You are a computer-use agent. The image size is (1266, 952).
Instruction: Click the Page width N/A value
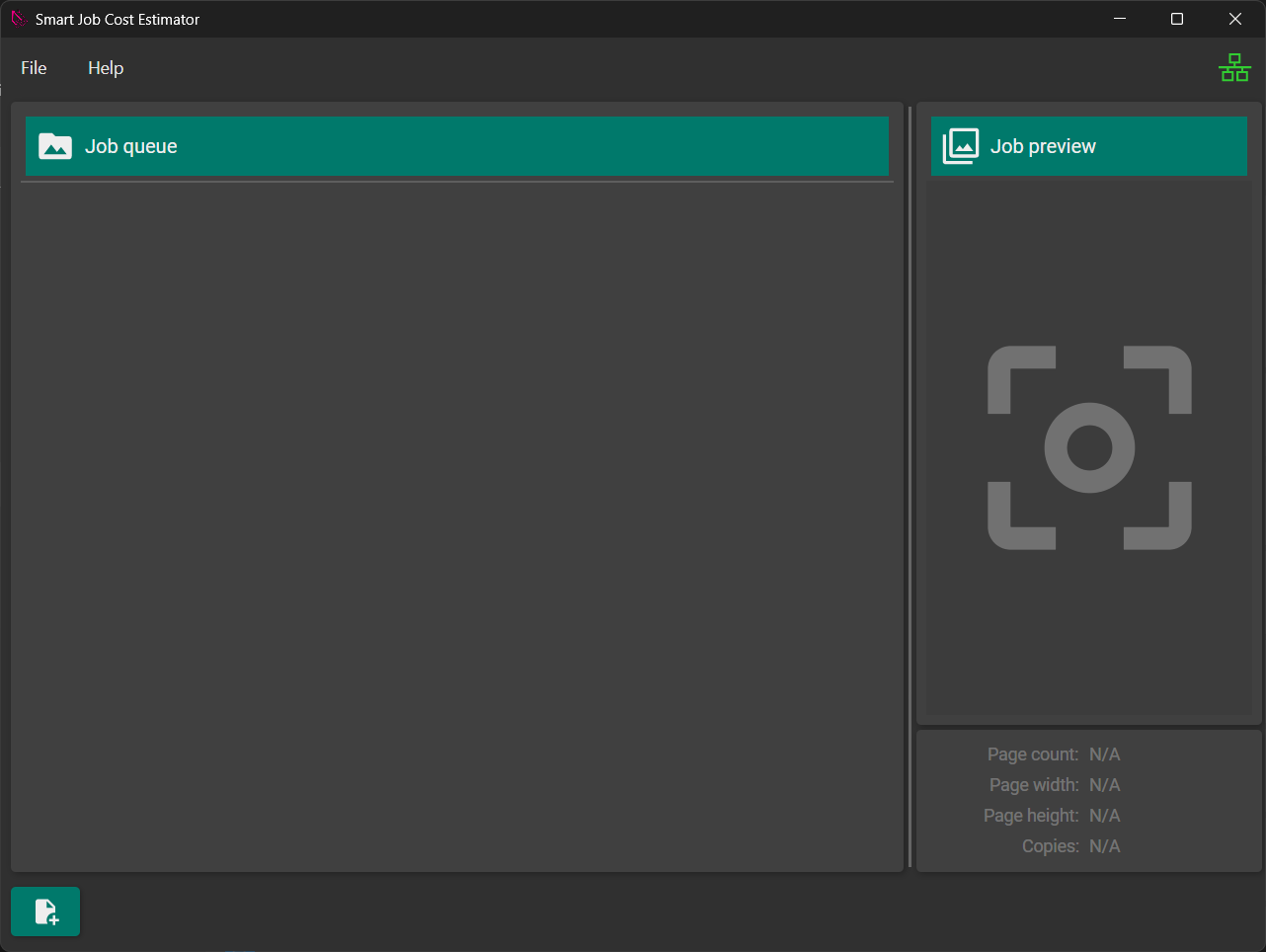tap(1104, 785)
